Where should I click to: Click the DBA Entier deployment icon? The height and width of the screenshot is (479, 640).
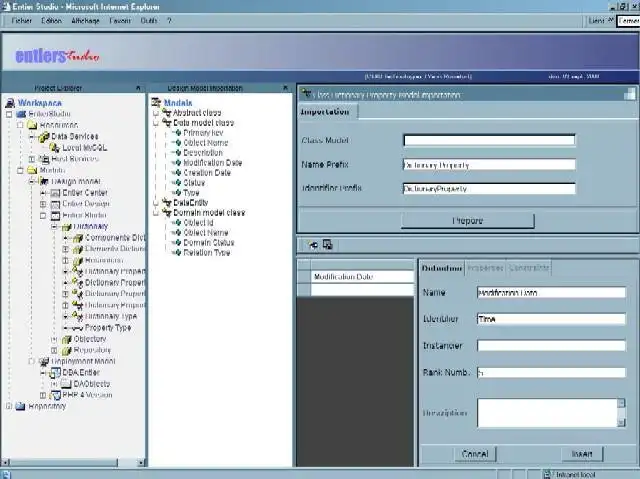[x=55, y=373]
